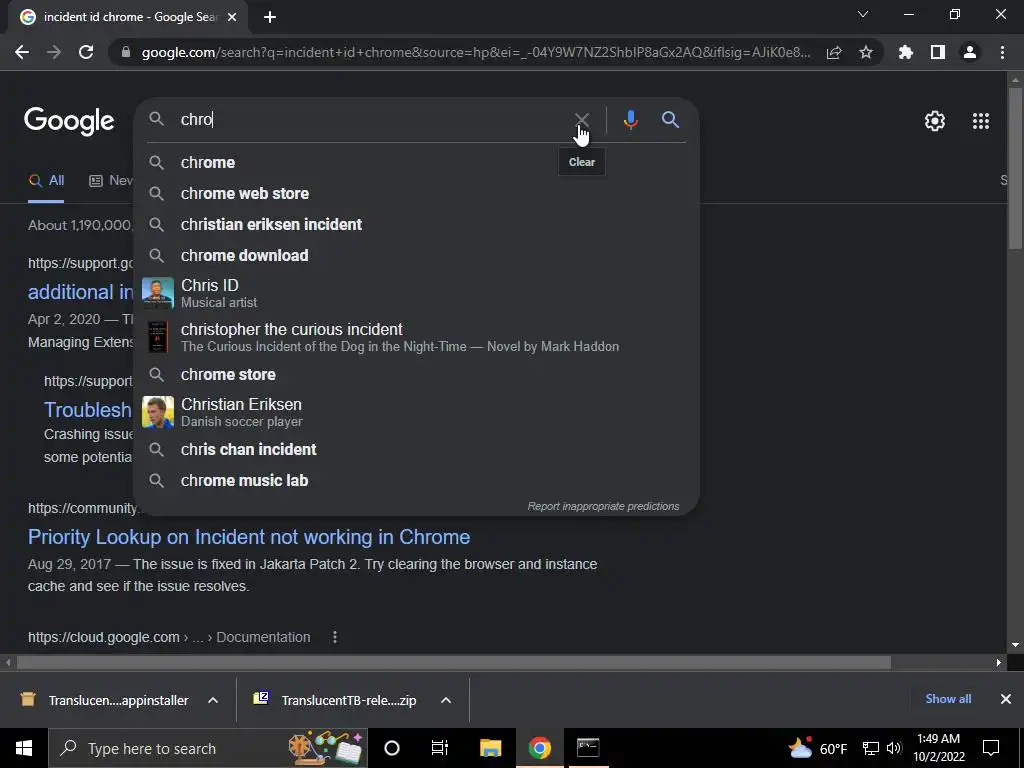Viewport: 1024px width, 768px height.
Task: Toggle the Chrome side panel
Action: click(x=937, y=52)
